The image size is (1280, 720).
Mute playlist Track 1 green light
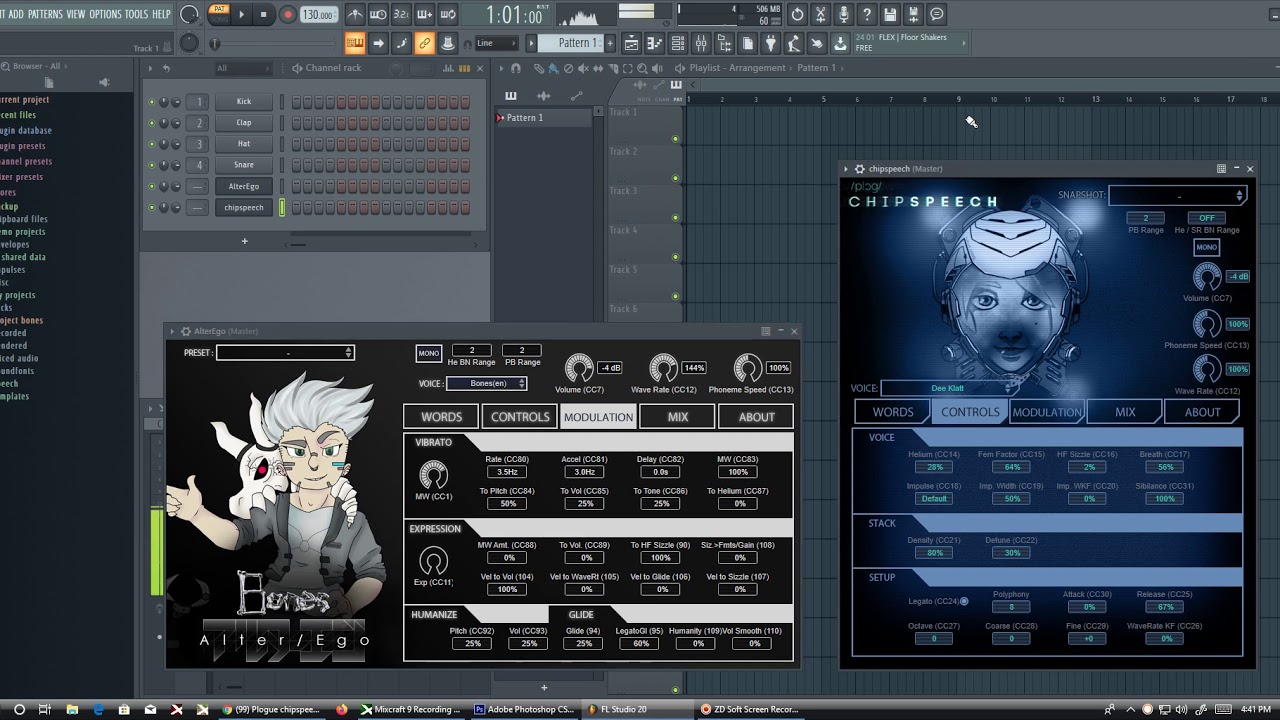pyautogui.click(x=675, y=139)
